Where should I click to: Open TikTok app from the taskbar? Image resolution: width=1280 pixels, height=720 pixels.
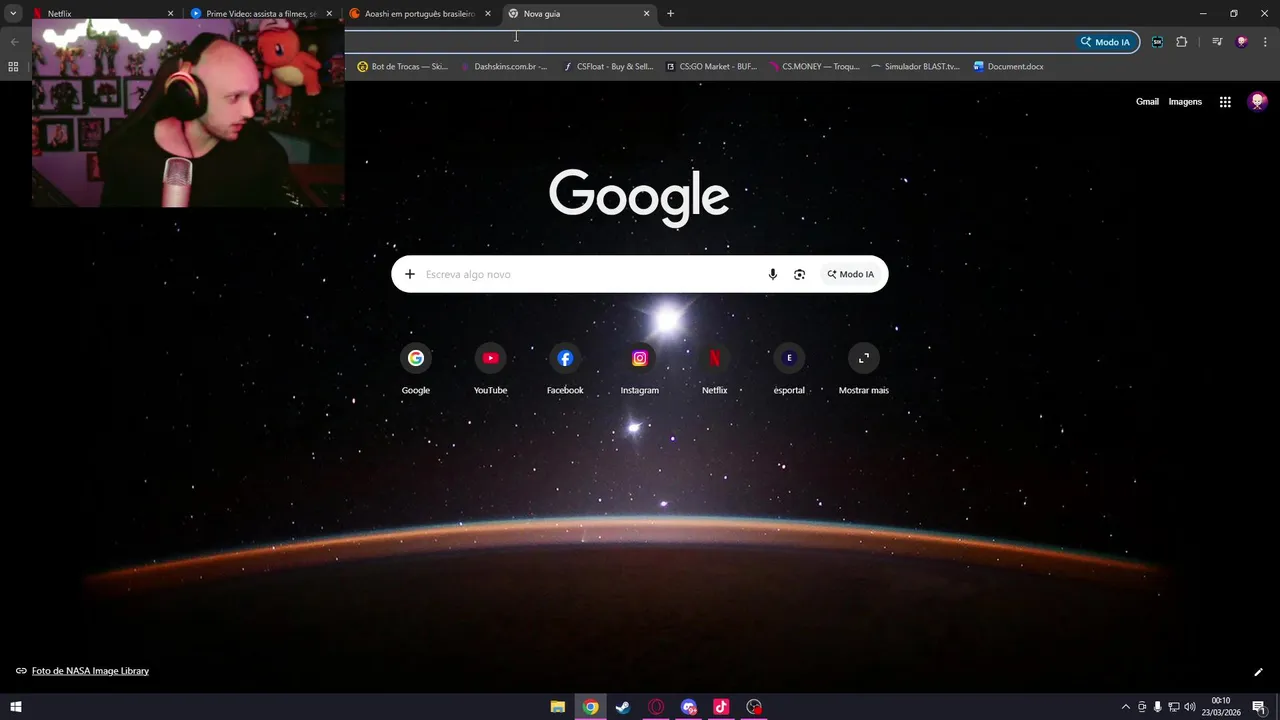click(721, 707)
